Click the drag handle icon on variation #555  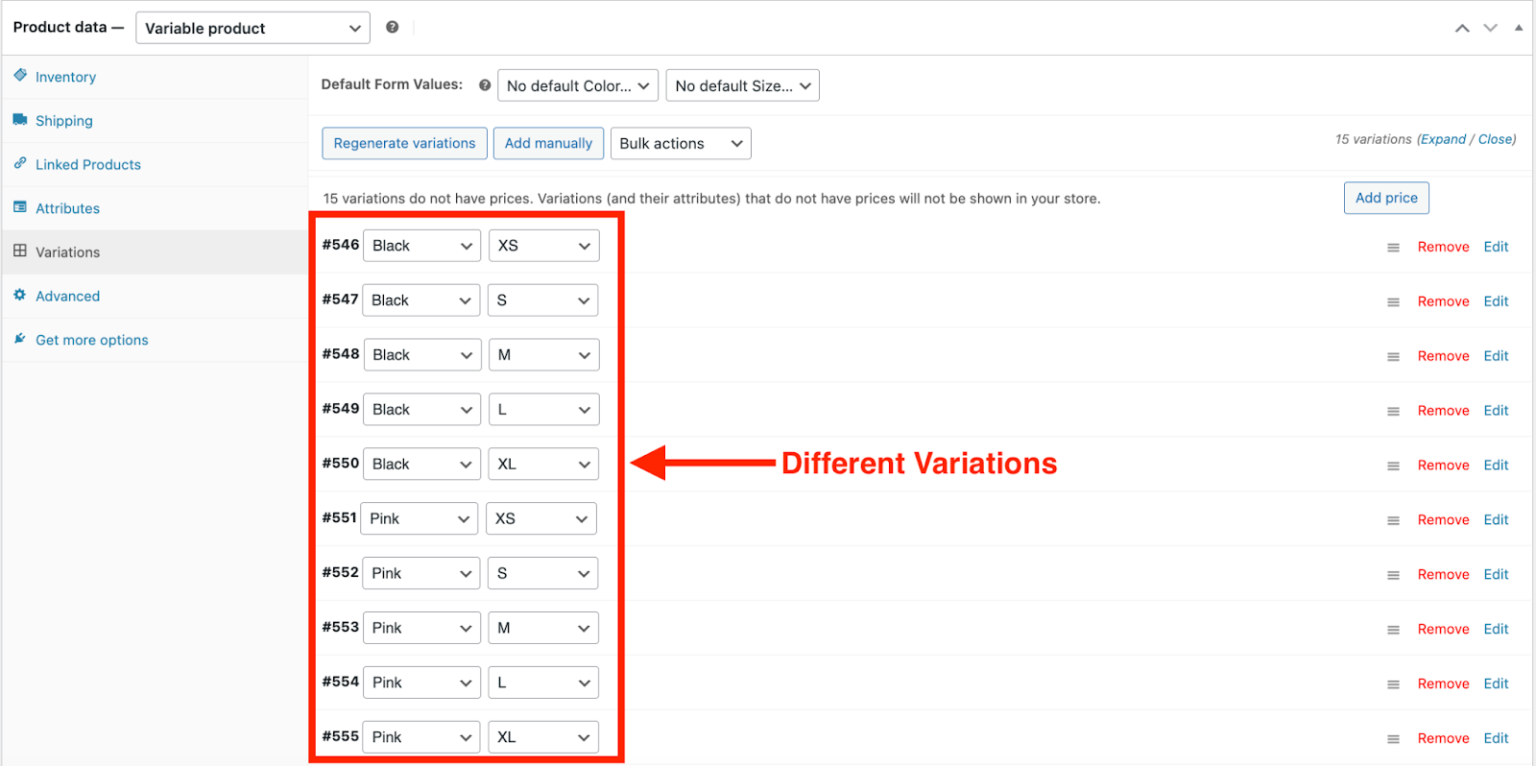pos(1392,737)
